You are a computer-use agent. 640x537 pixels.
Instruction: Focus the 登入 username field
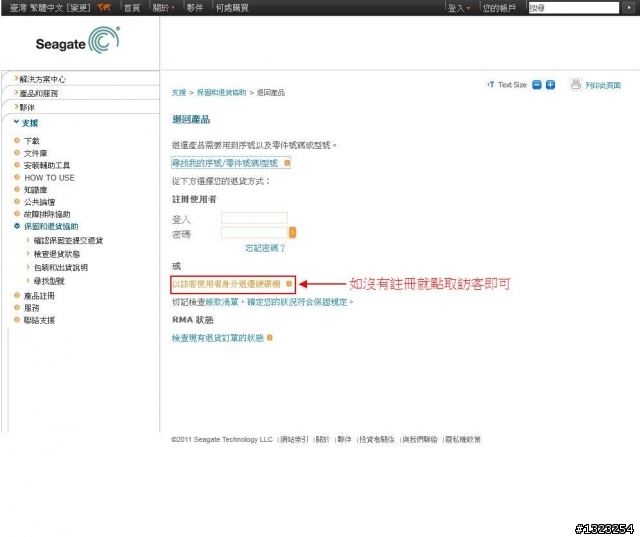[x=254, y=218]
